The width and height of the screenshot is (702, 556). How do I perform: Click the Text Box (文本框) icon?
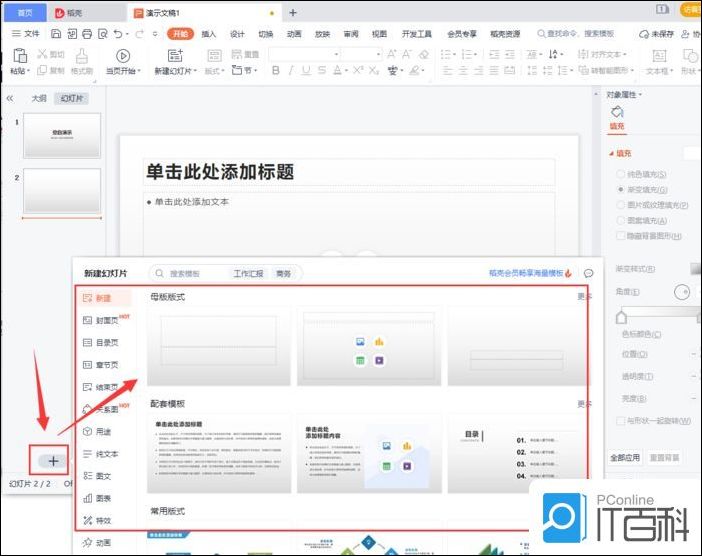[x=659, y=56]
